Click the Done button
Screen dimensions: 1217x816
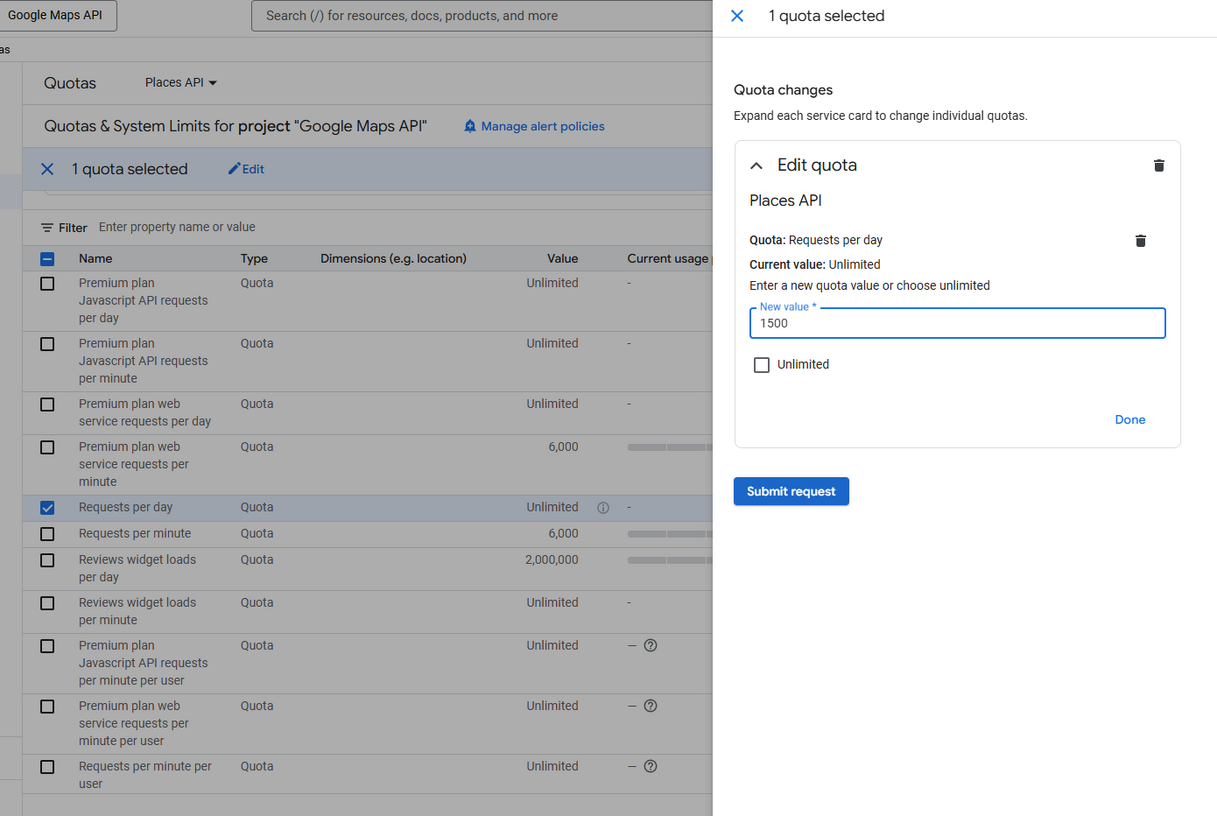click(1130, 420)
